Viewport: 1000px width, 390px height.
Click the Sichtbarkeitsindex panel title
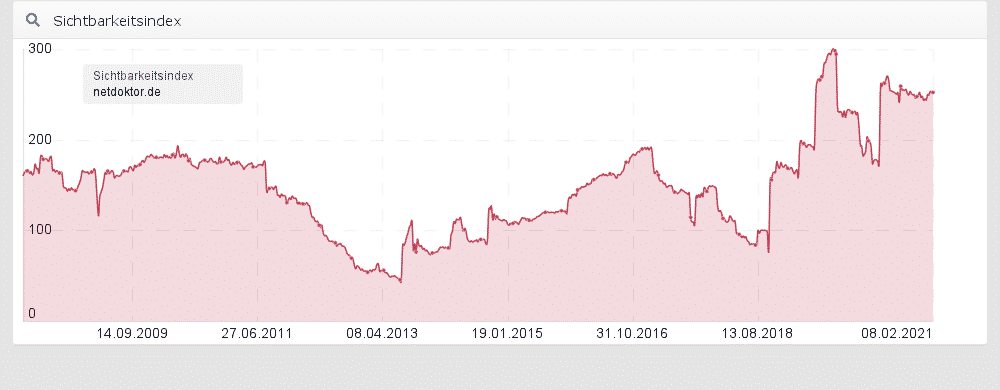(x=117, y=21)
